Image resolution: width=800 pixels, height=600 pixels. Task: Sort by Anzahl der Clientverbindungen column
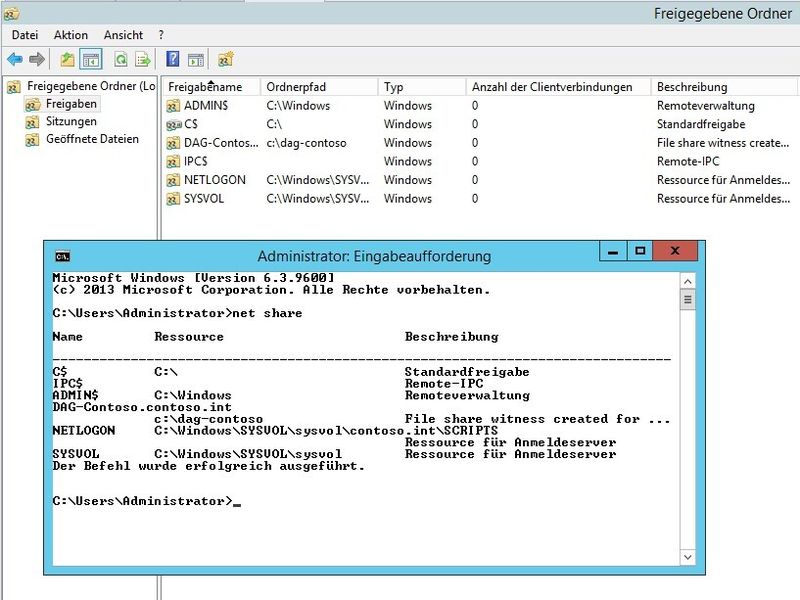(x=559, y=87)
